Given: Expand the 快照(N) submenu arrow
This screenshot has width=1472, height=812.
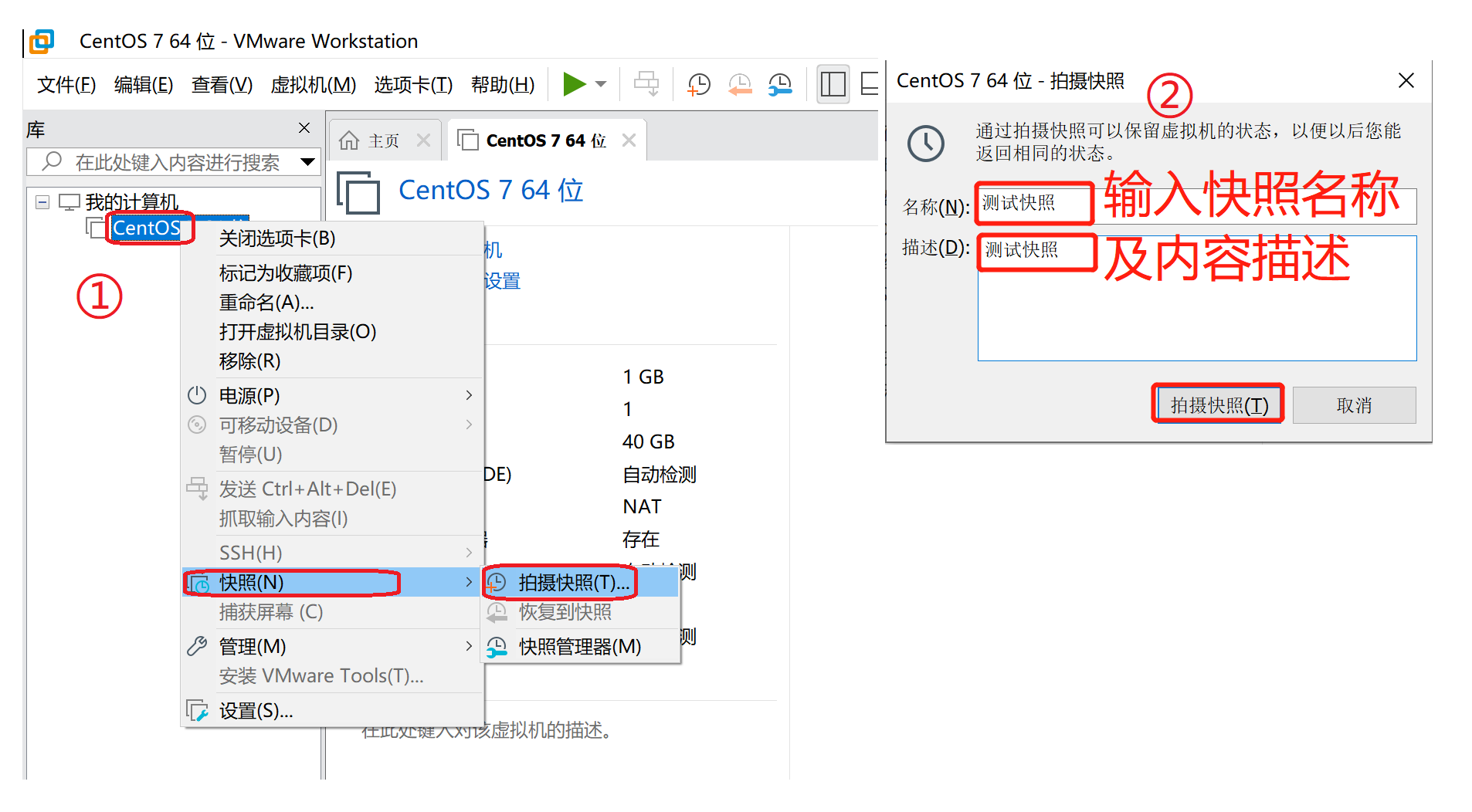Looking at the screenshot, I should click(x=469, y=582).
